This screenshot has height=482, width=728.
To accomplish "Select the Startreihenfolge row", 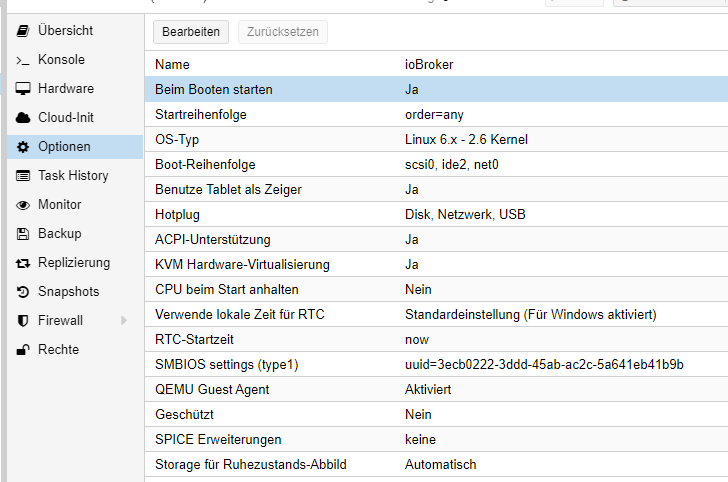I will [x=436, y=114].
